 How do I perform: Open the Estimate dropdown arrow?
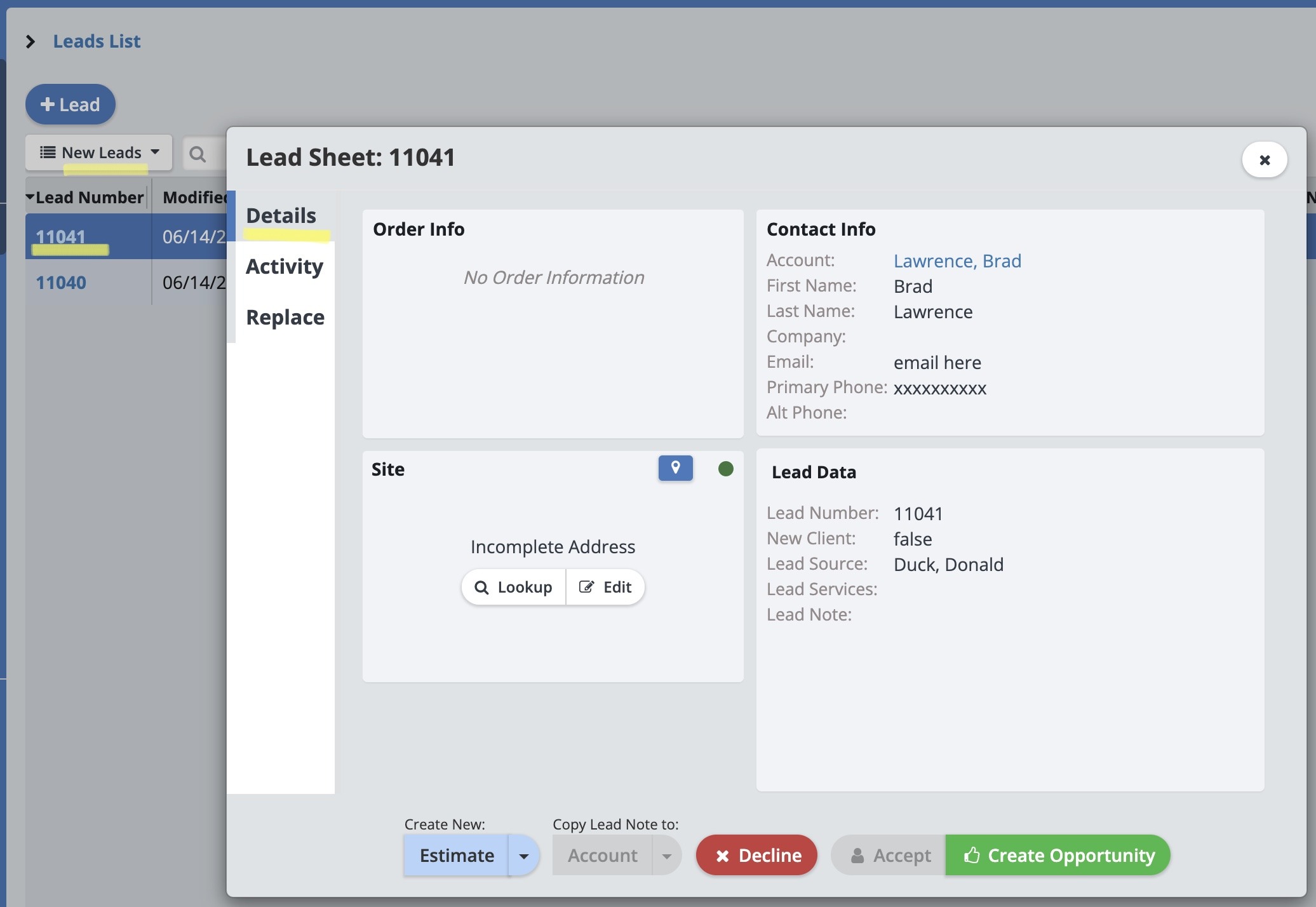(523, 856)
